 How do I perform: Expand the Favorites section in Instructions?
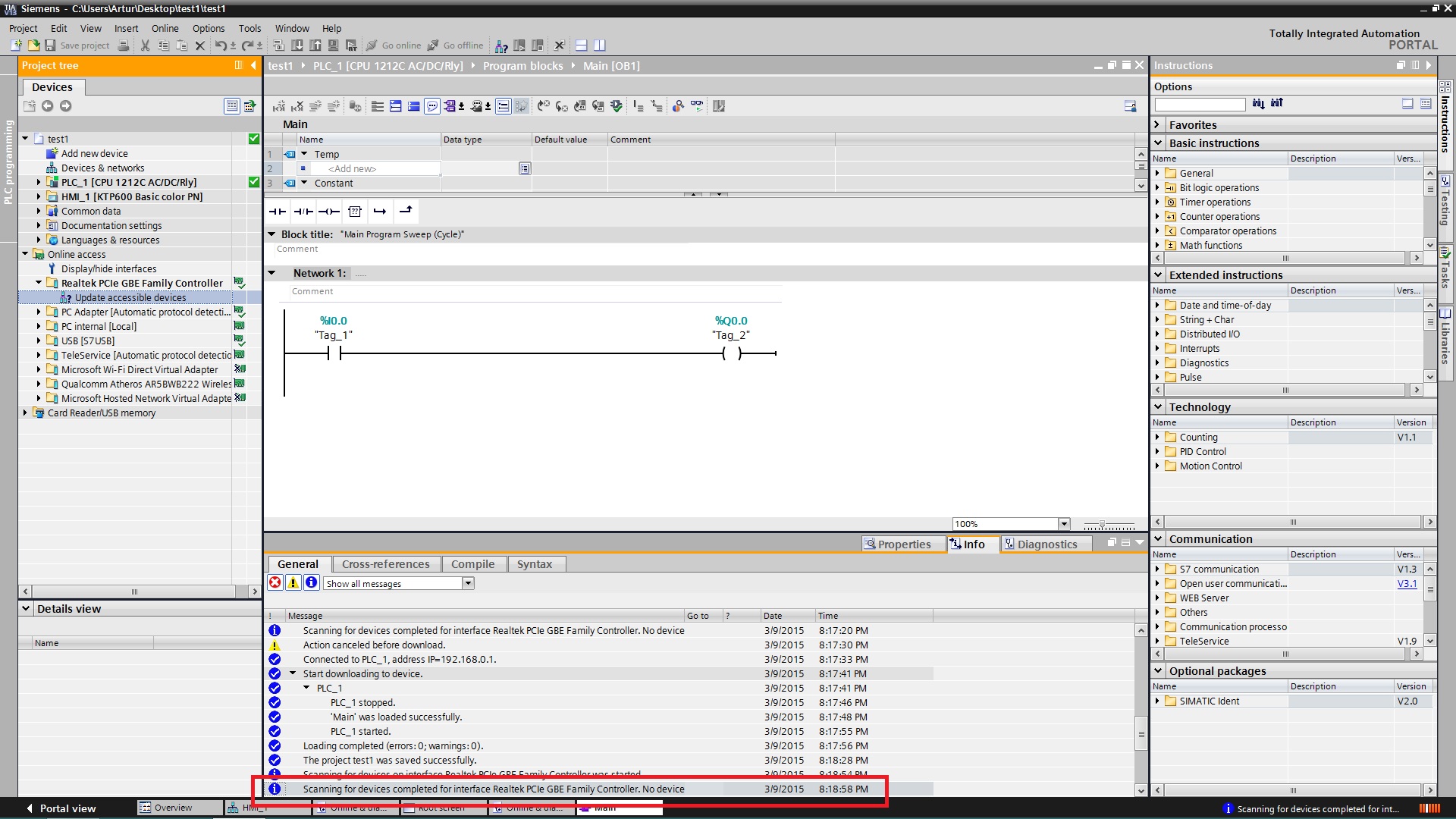(x=1158, y=124)
